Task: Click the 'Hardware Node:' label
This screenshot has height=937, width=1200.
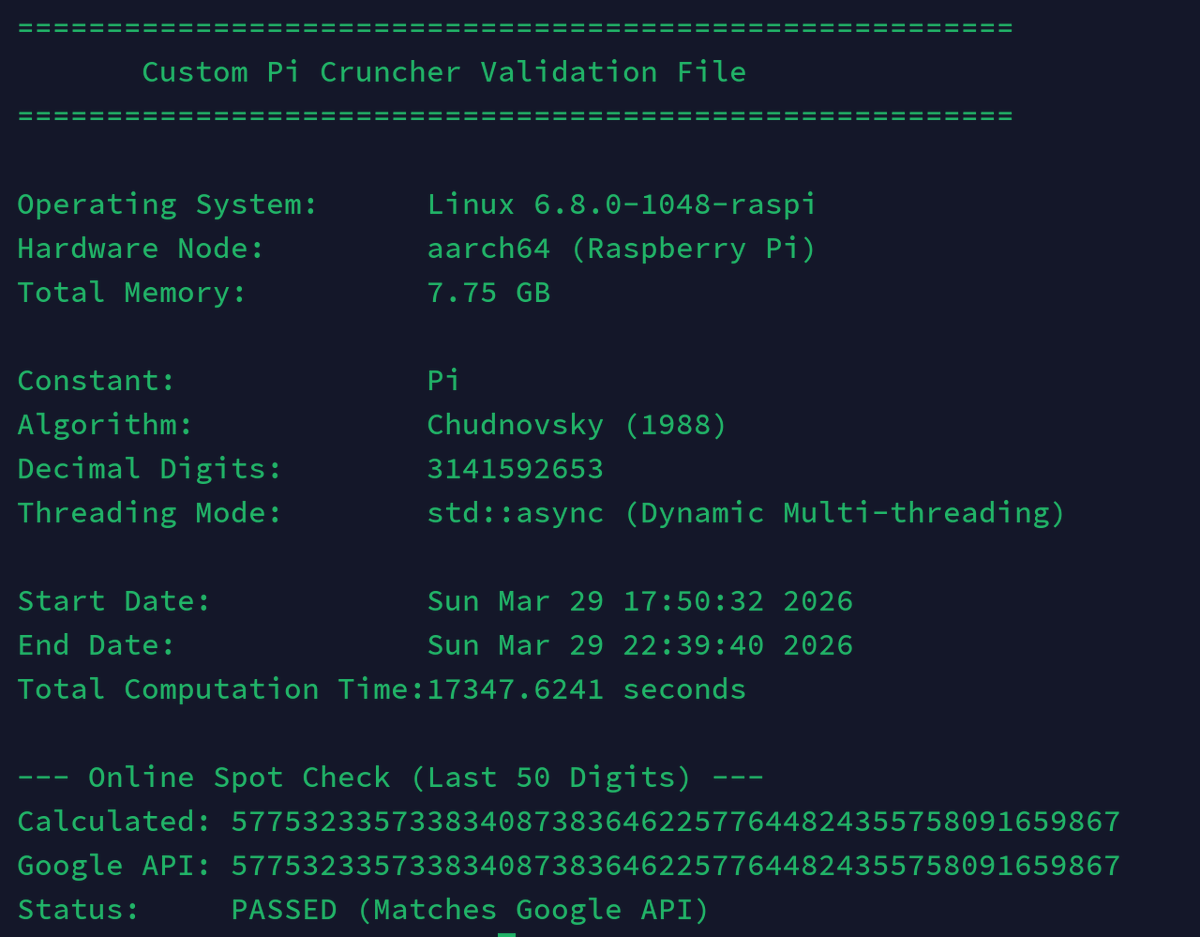Action: [x=141, y=248]
